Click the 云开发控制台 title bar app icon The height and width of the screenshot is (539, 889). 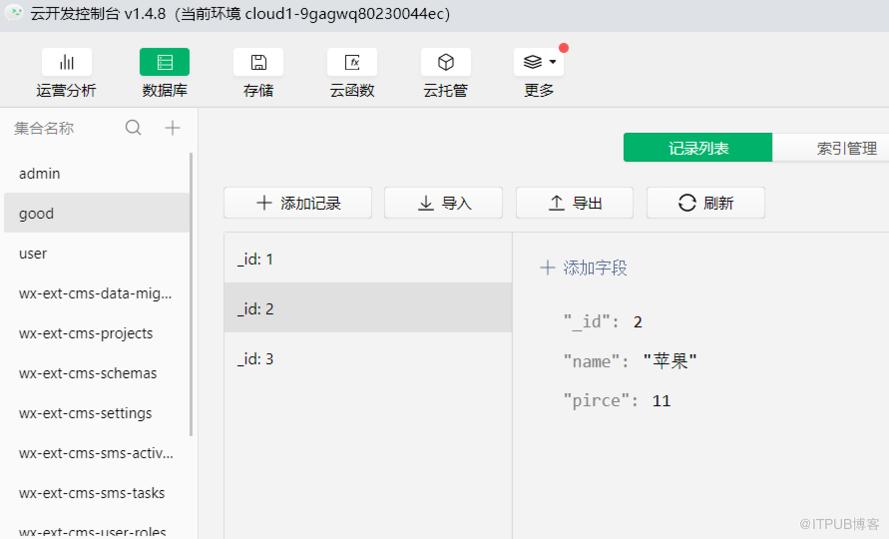tap(14, 12)
